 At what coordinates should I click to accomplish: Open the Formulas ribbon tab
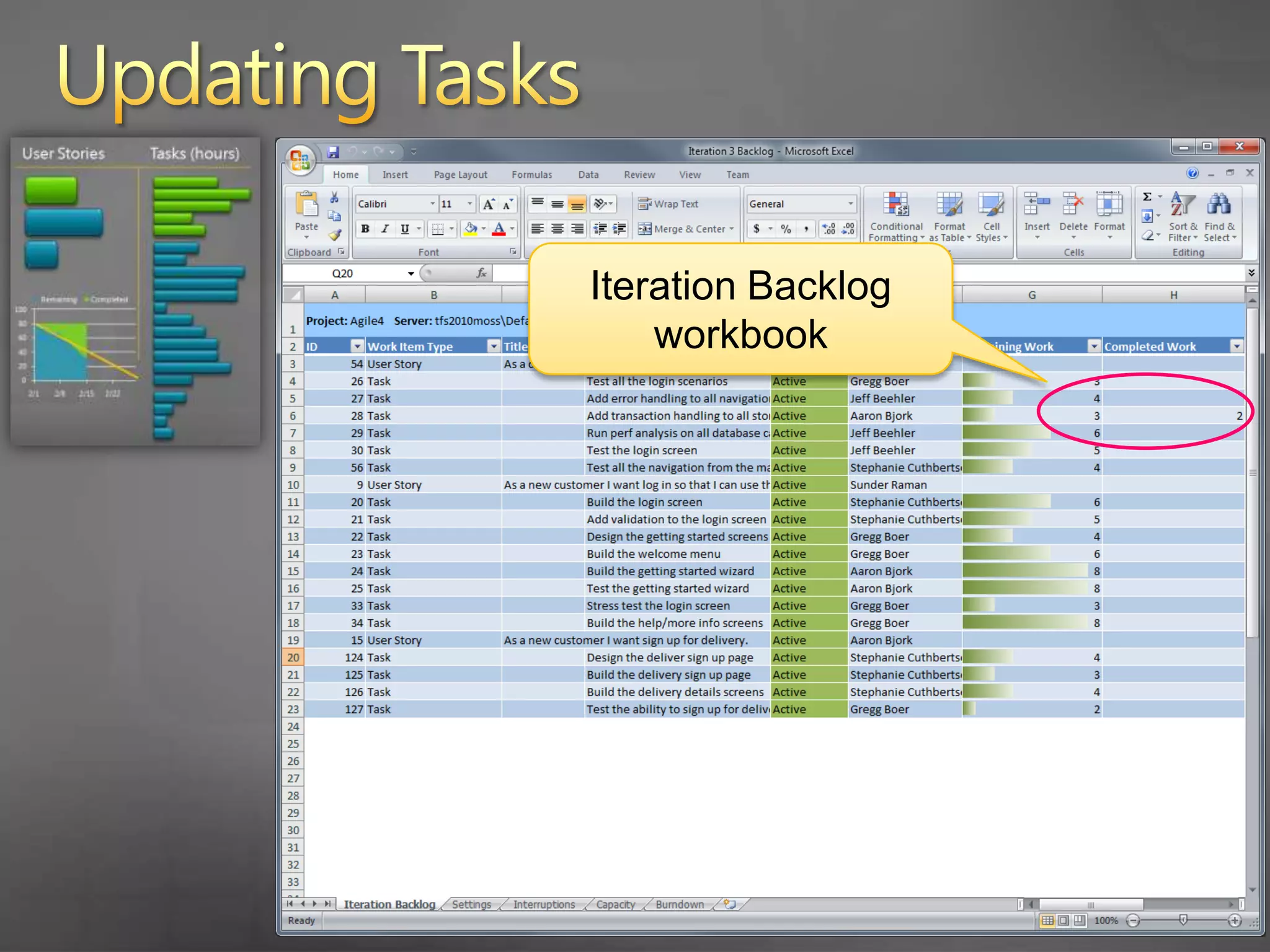click(531, 175)
